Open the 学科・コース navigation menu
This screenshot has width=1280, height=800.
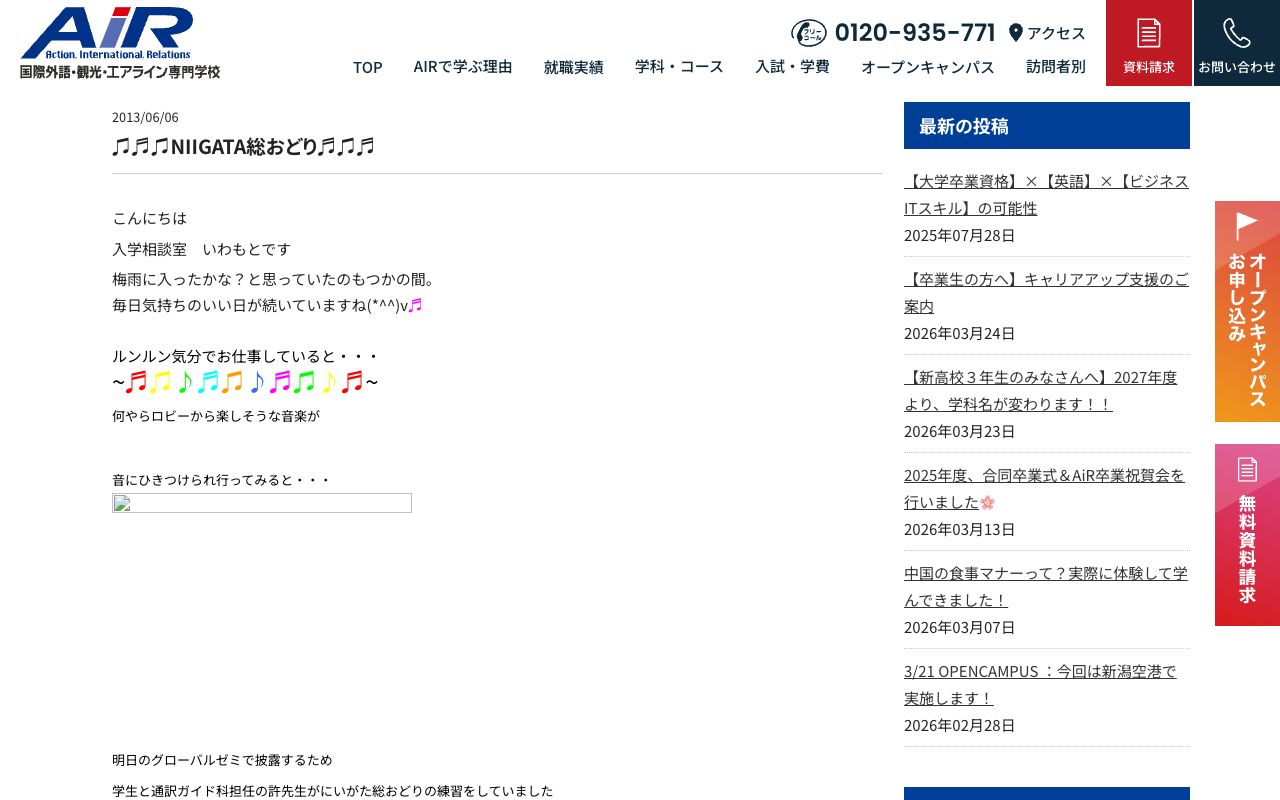(x=679, y=67)
